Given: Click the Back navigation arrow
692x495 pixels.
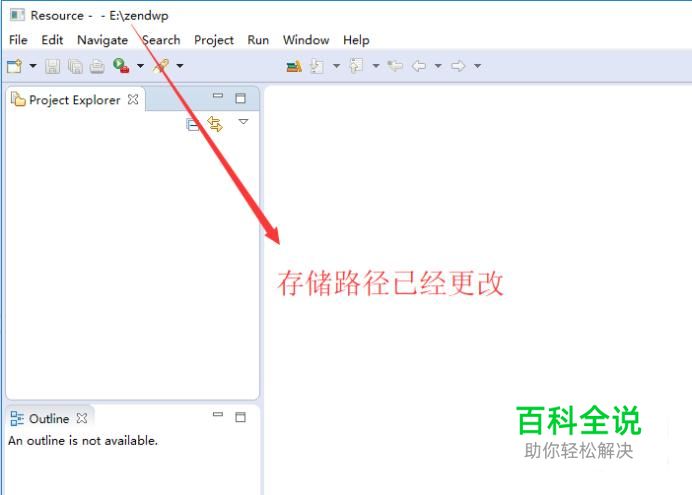Looking at the screenshot, I should click(x=419, y=66).
